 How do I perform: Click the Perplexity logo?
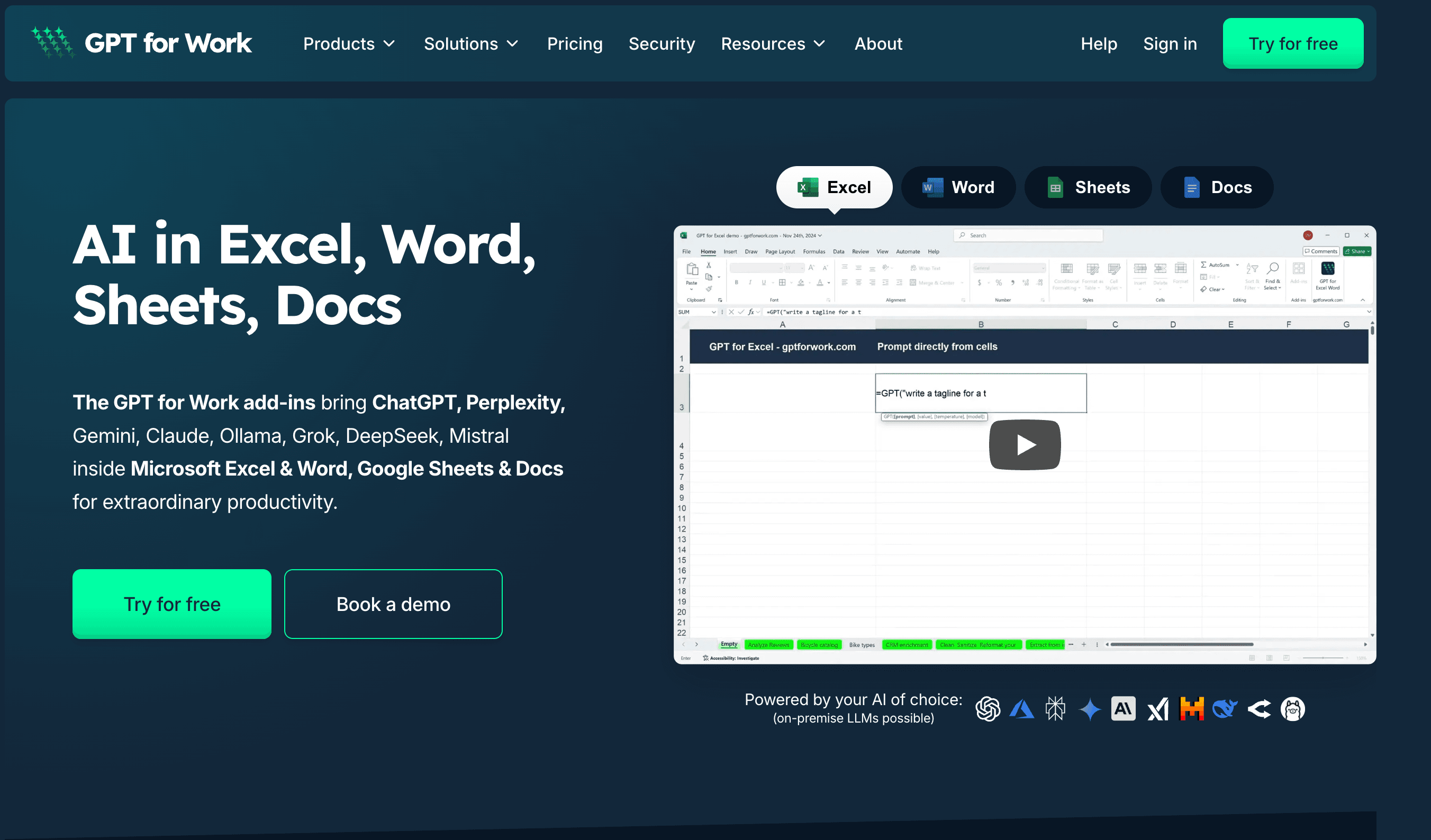(1055, 709)
